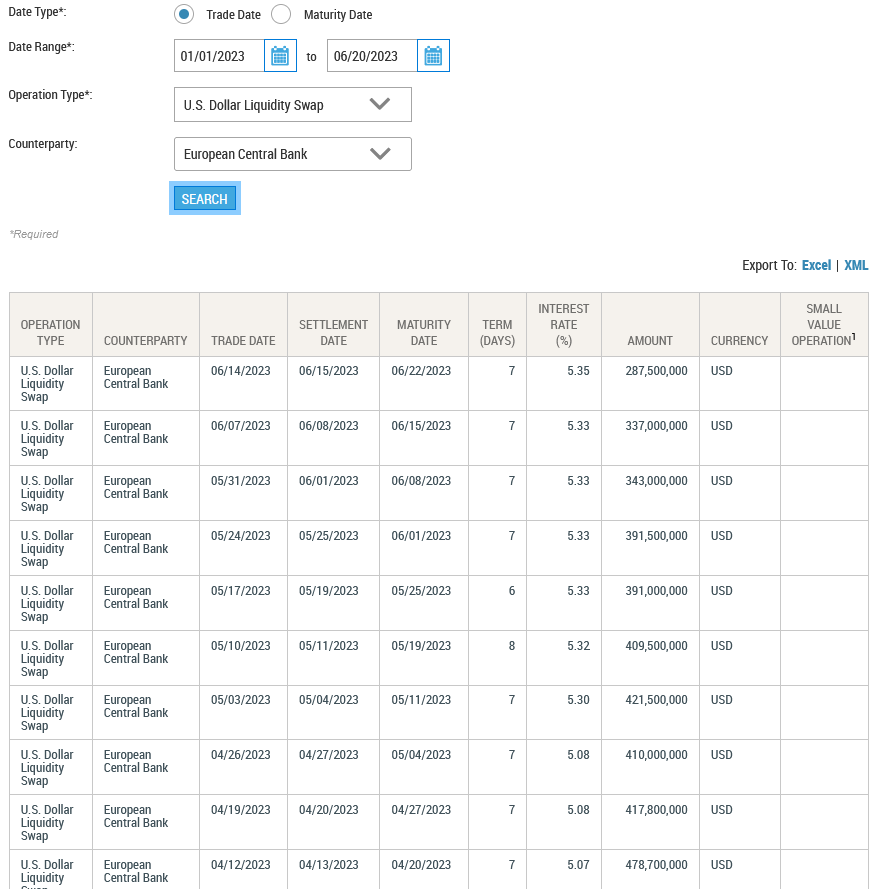Select amount 417,800,000 cell
The width and height of the screenshot is (876, 889).
pyautogui.click(x=650, y=822)
